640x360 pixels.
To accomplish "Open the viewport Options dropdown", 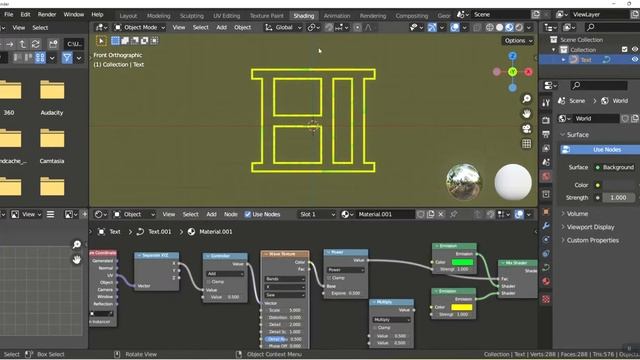I will tap(518, 41).
